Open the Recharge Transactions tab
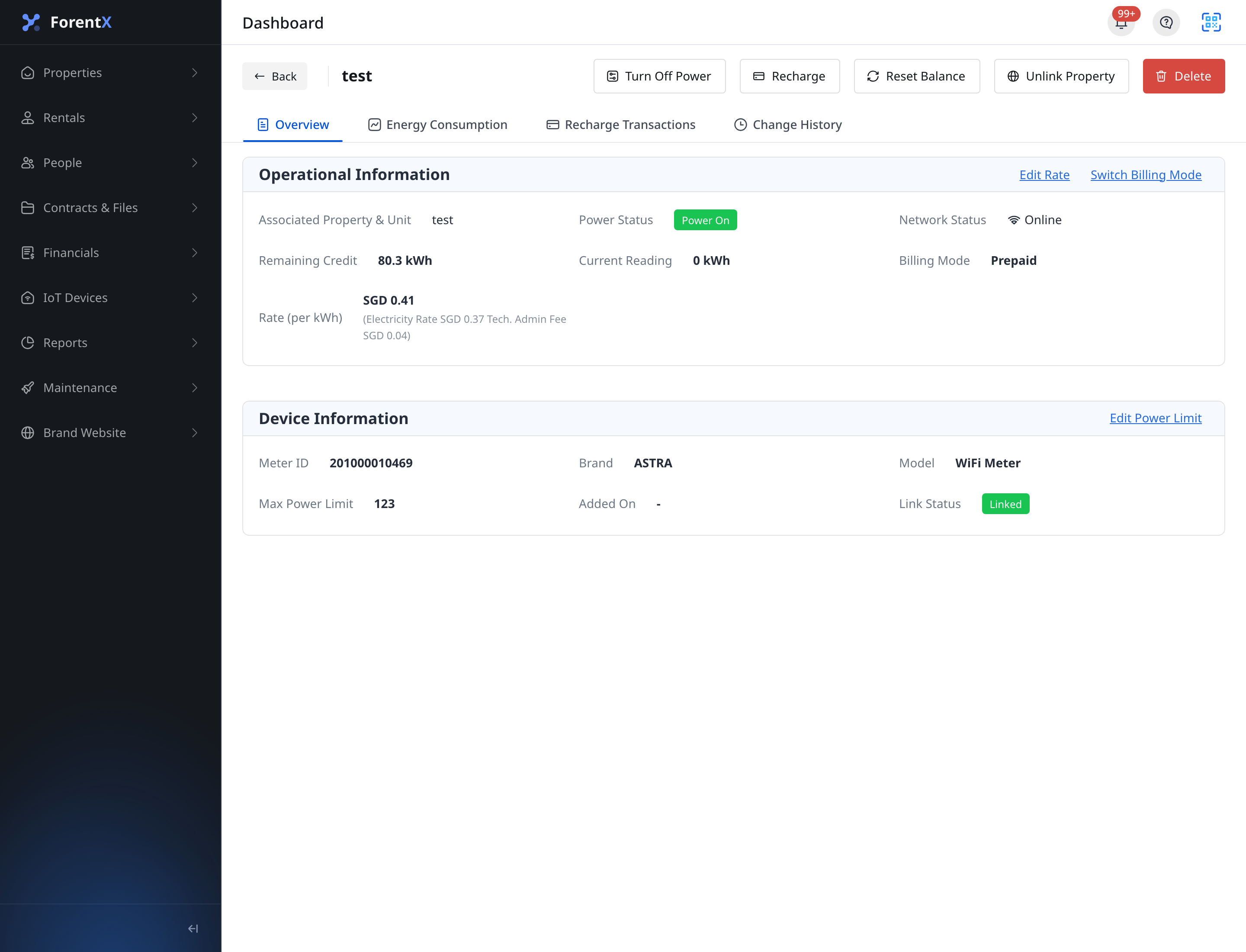 pyautogui.click(x=620, y=125)
